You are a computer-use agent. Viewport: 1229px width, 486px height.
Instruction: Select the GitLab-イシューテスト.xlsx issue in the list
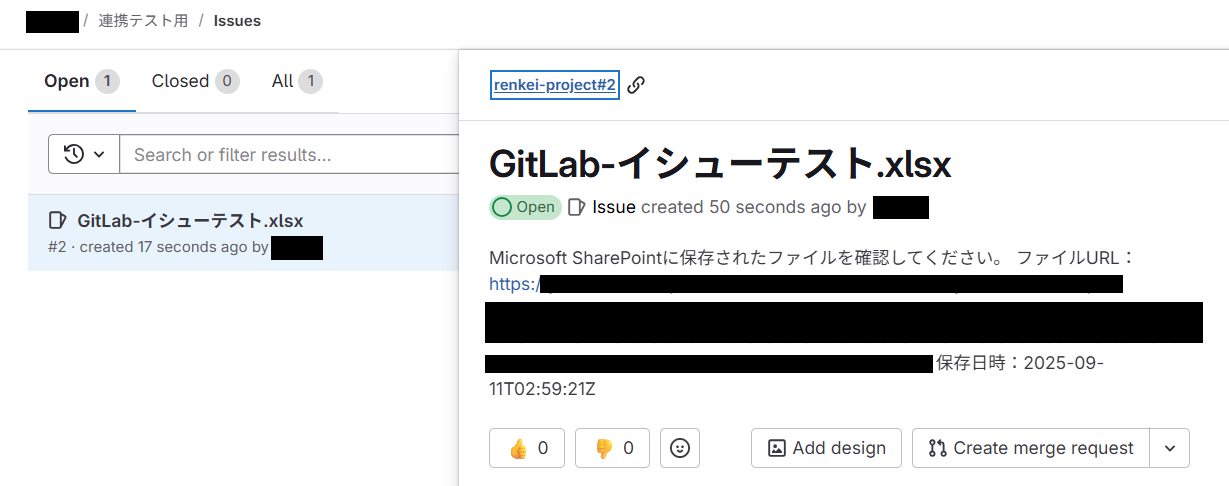190,221
